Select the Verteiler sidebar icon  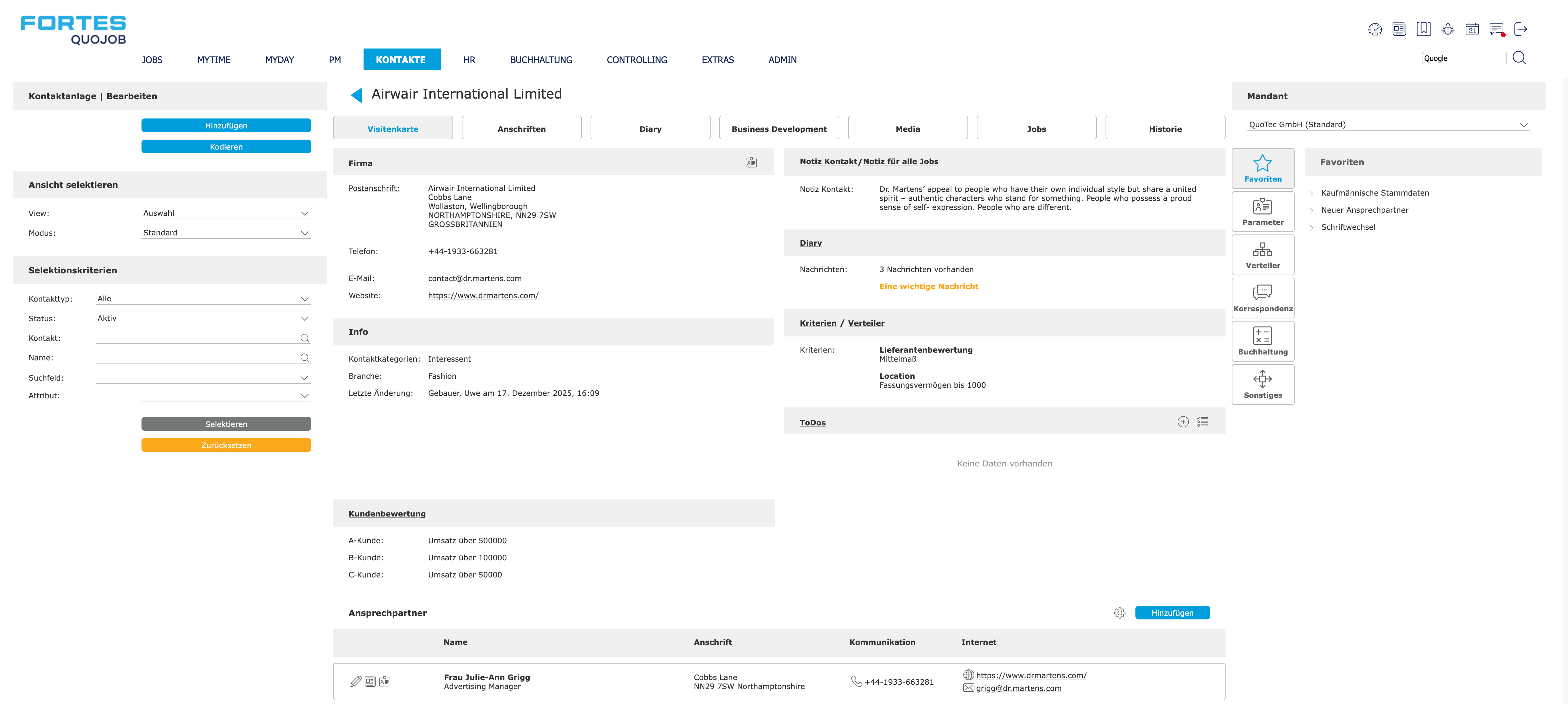coord(1262,255)
